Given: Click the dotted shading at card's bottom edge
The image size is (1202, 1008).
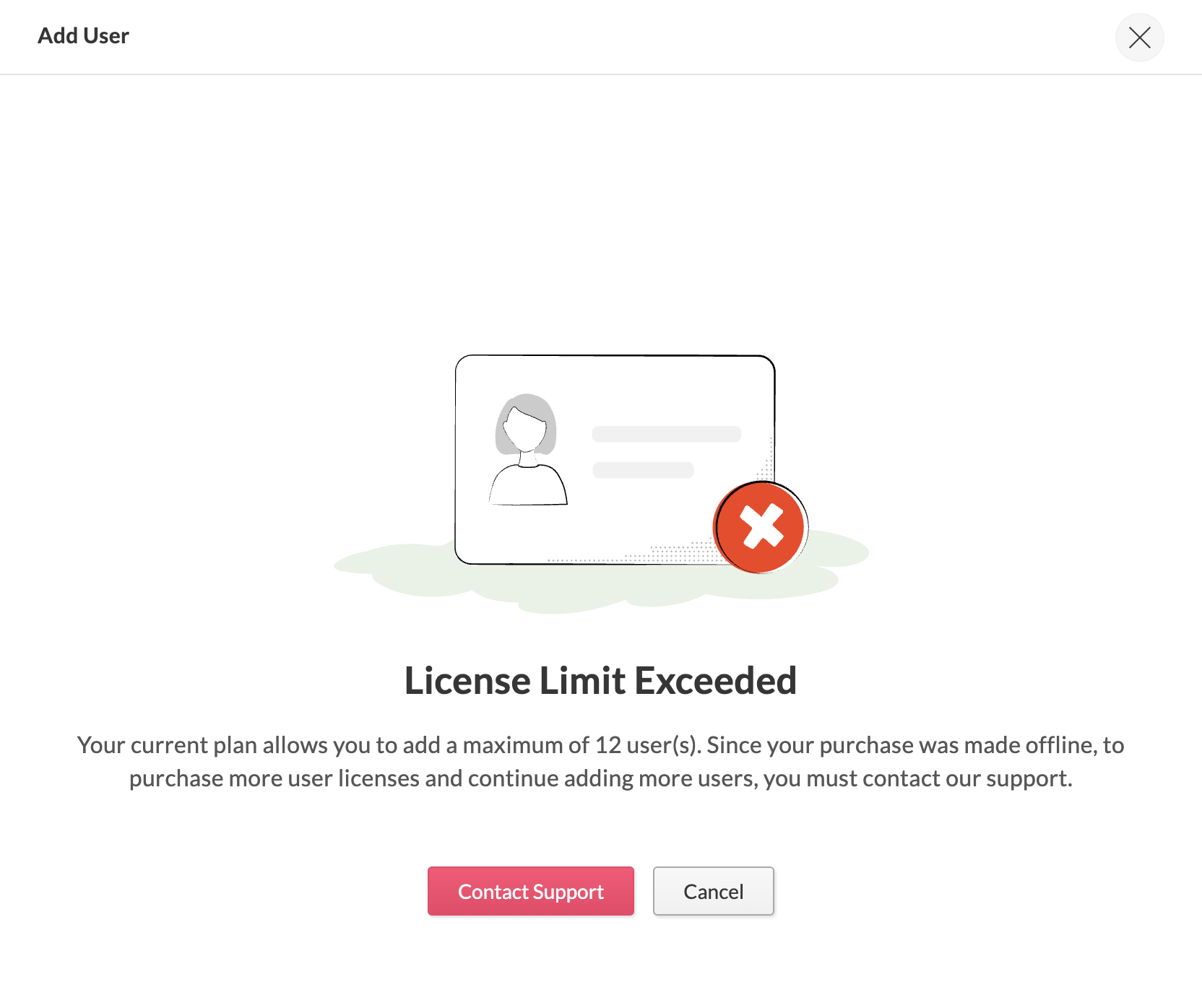Looking at the screenshot, I should (x=650, y=556).
